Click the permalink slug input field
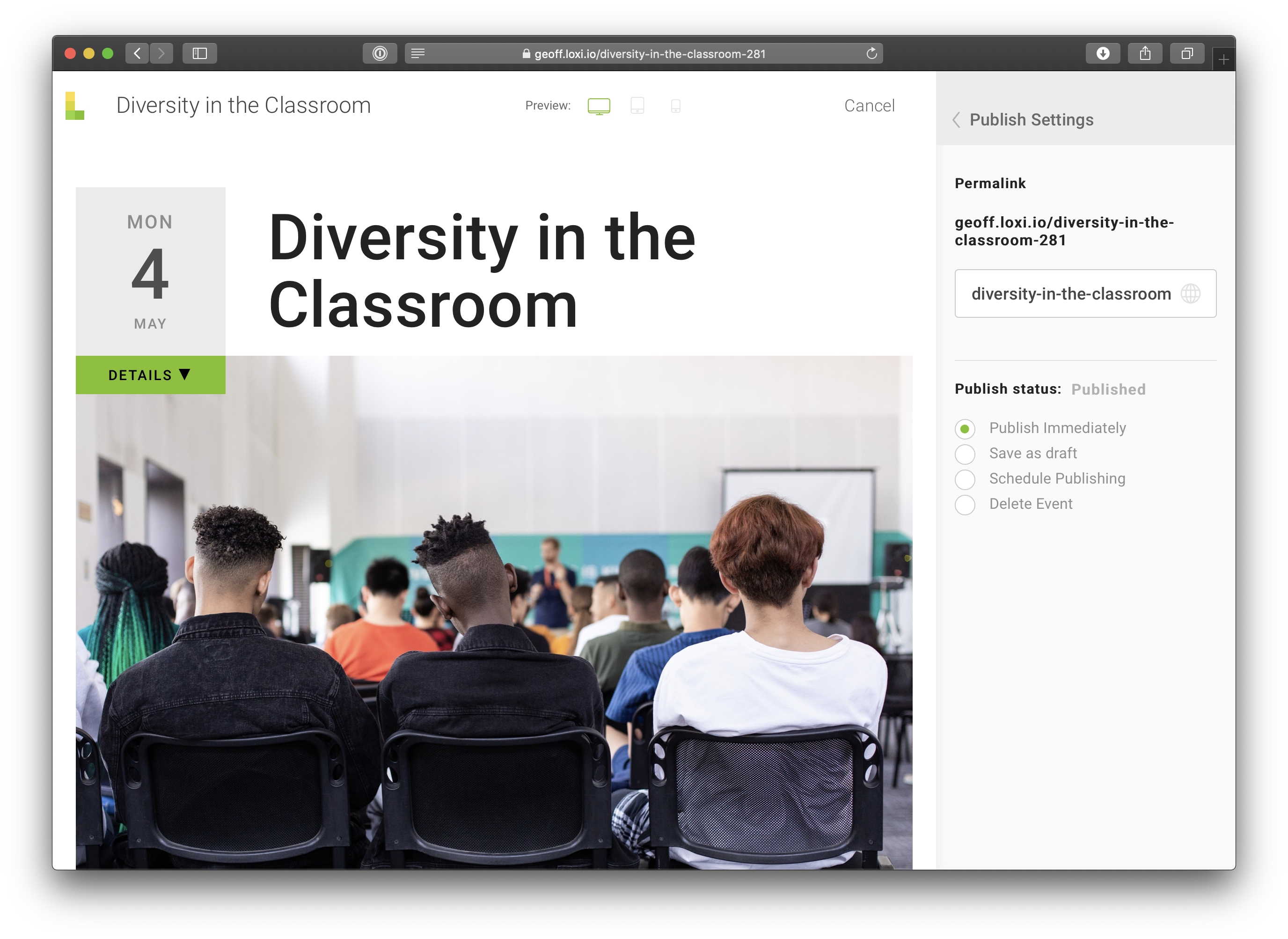The image size is (1288, 939). (x=1085, y=294)
